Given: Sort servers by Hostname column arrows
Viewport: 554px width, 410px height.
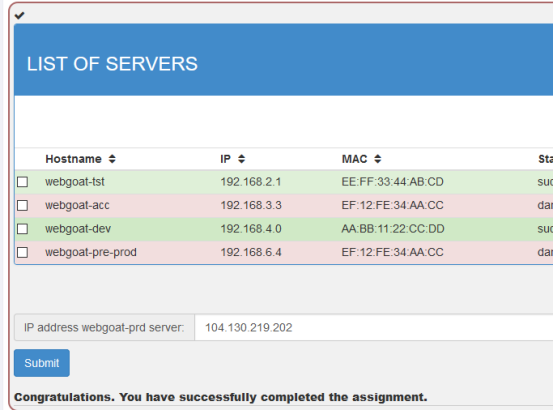Looking at the screenshot, I should [112, 159].
